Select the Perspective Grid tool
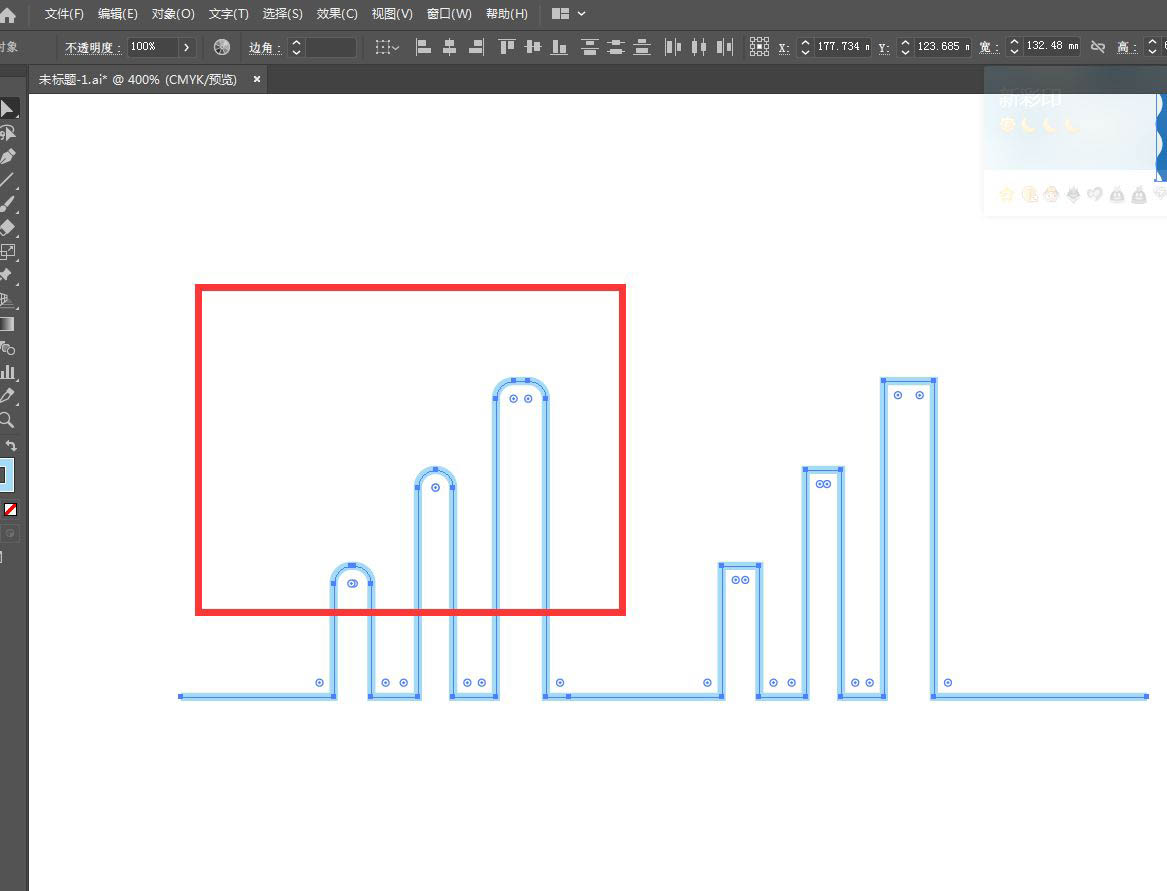 click(7, 300)
